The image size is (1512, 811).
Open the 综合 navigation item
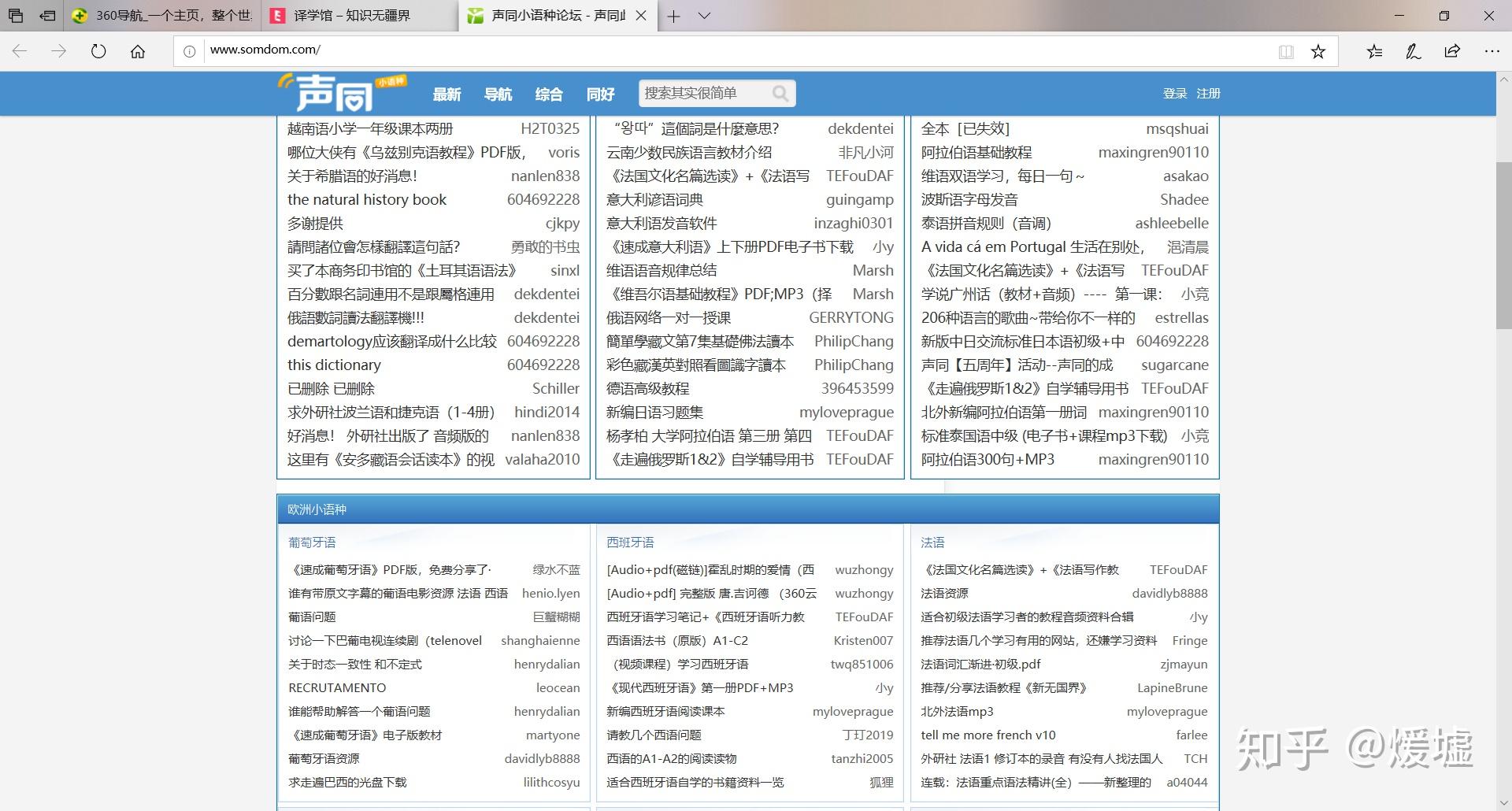[x=549, y=94]
